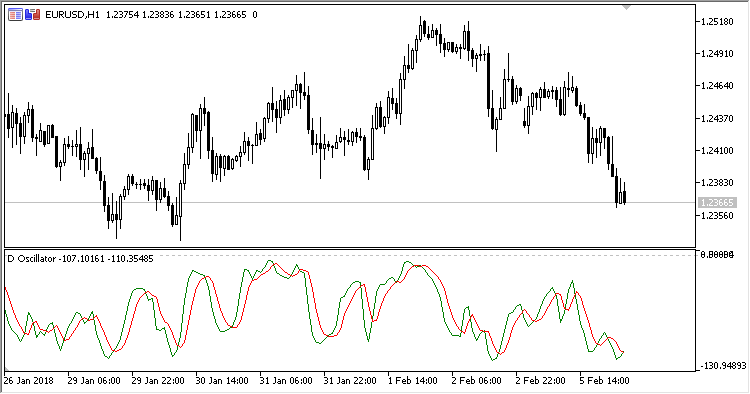Click the 1.25180 price scale label
Viewport: 750px width, 394px height.
(717, 22)
